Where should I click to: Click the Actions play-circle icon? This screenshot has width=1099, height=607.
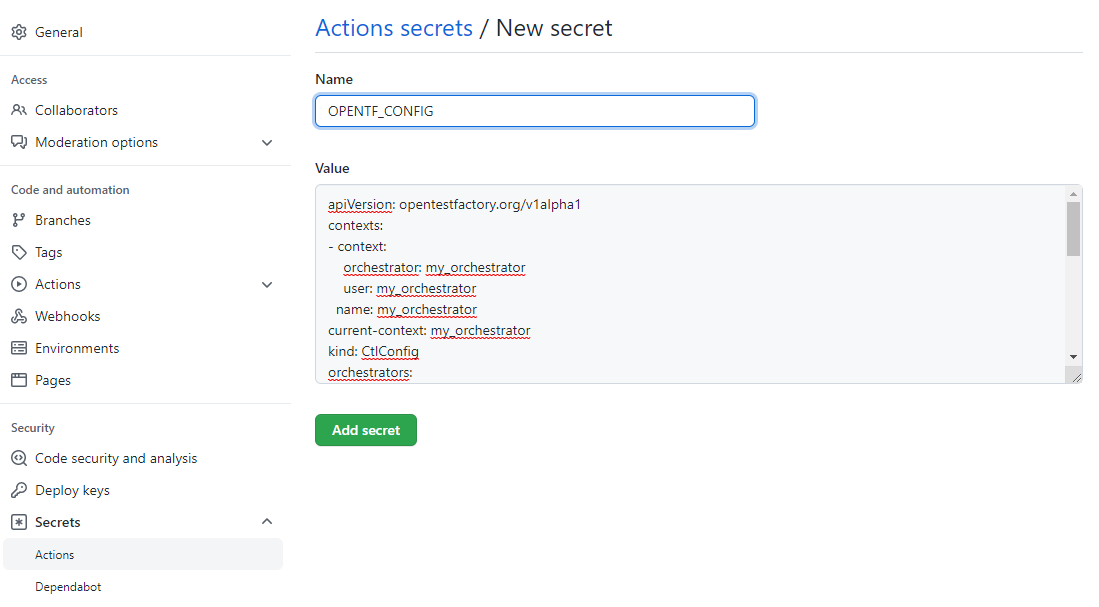pyautogui.click(x=19, y=285)
